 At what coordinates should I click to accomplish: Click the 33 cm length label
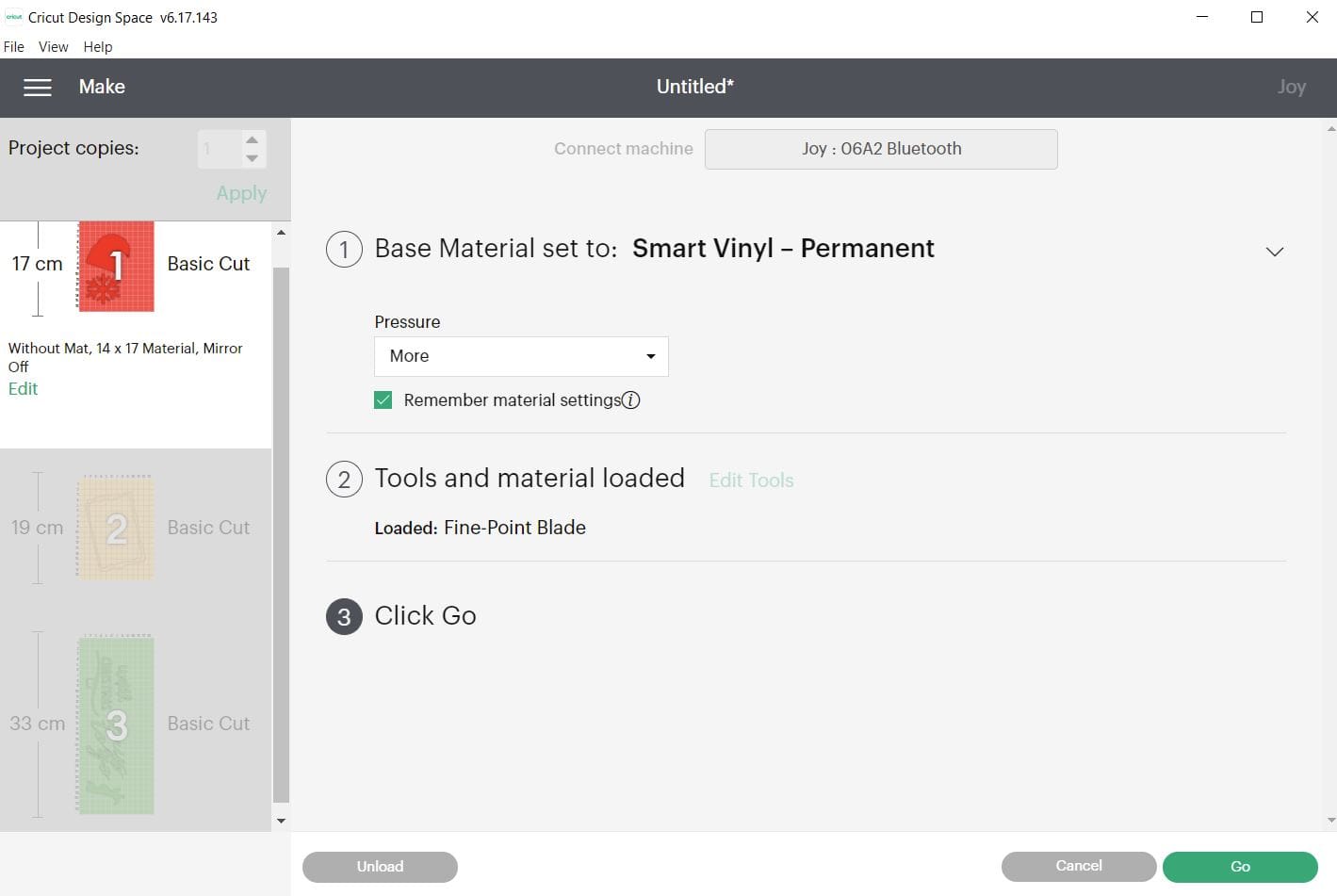[37, 724]
